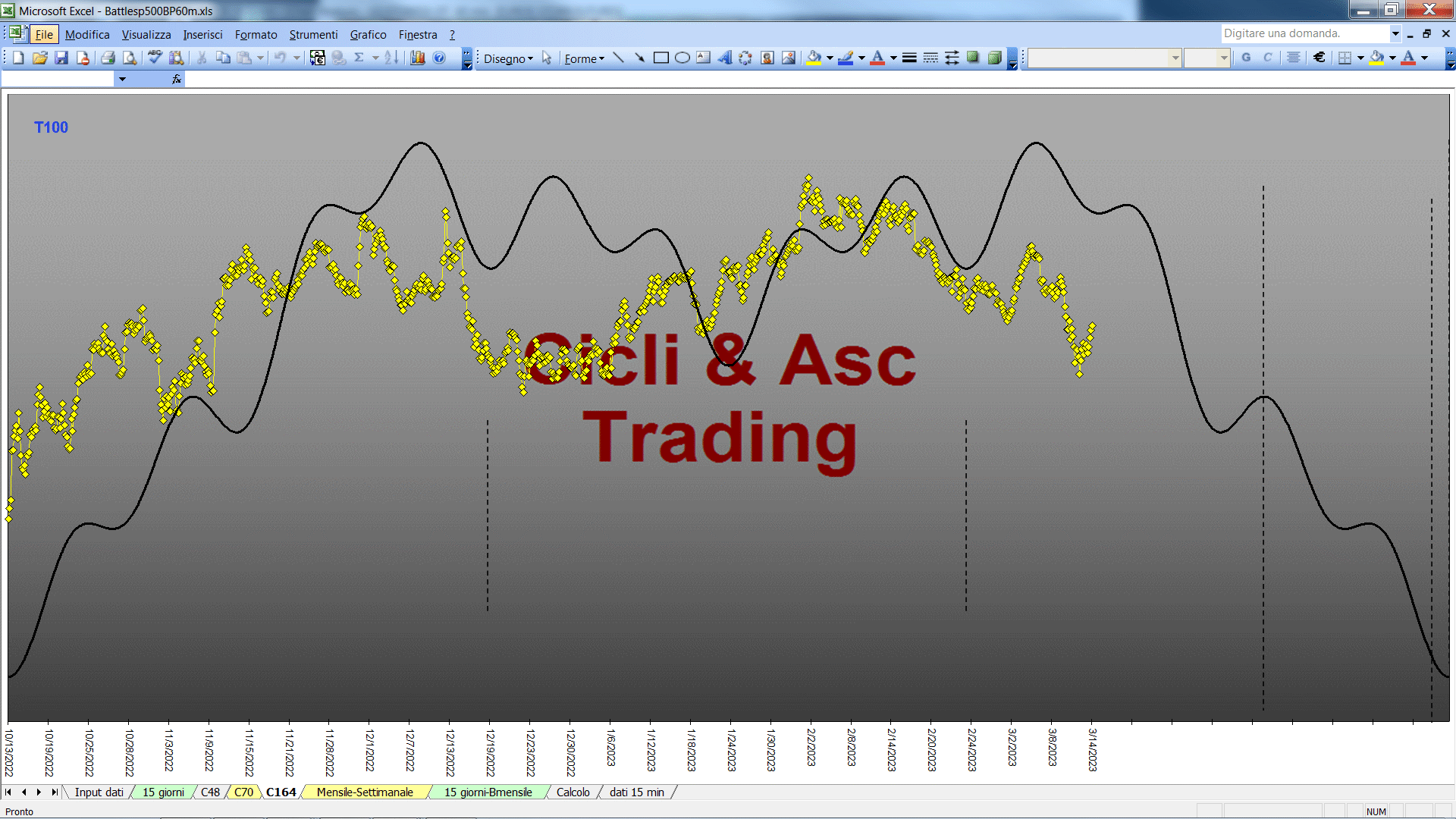The image size is (1456, 819).
Task: Insert picture from file icon
Action: coord(788,58)
